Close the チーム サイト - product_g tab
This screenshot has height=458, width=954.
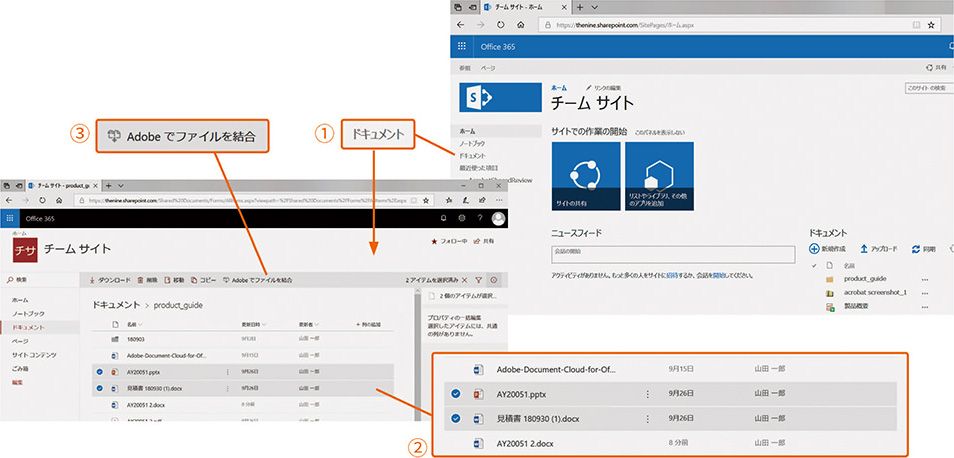(x=97, y=185)
